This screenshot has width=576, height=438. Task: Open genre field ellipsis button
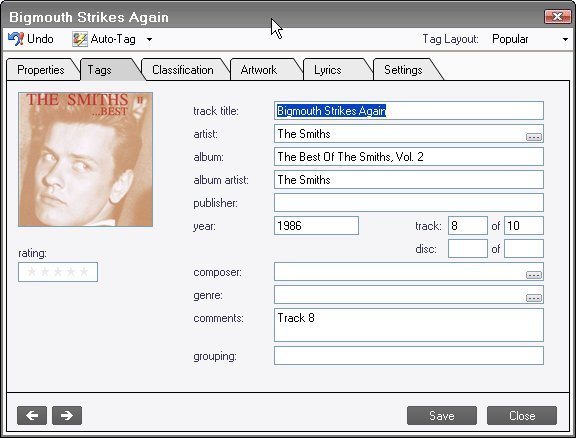click(534, 298)
